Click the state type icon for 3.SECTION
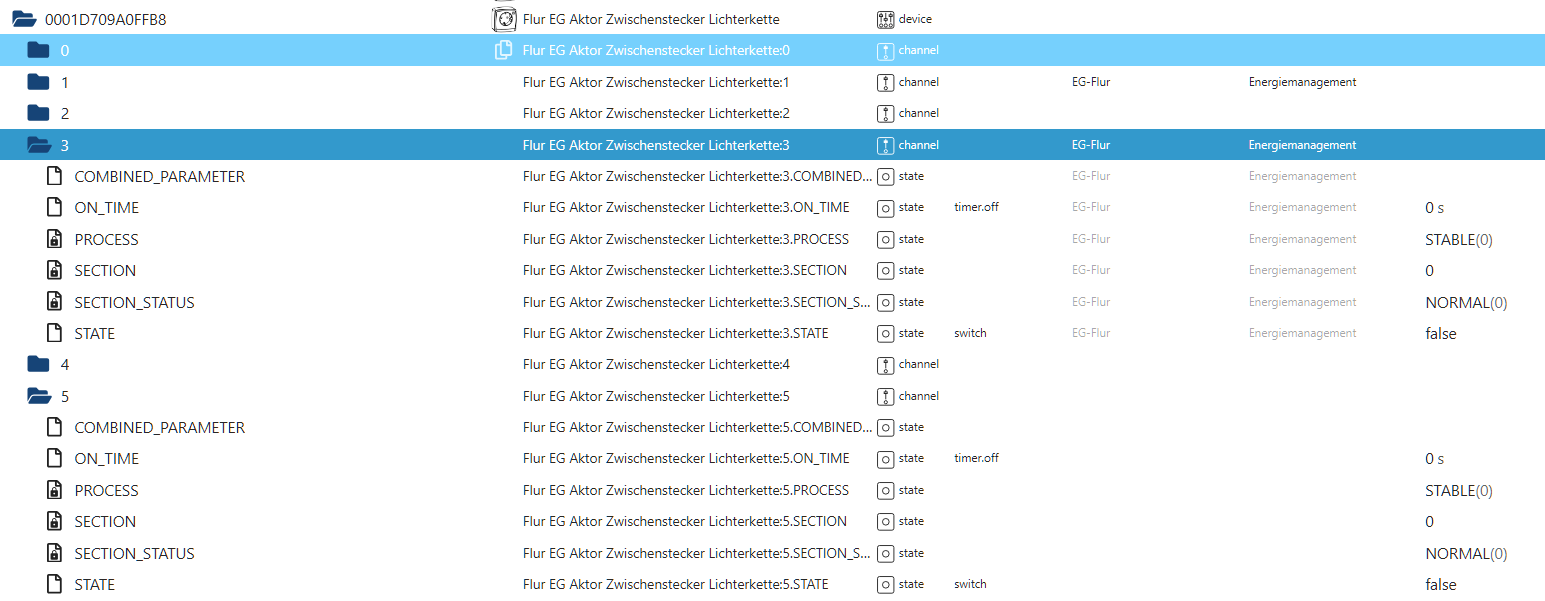Viewport: 1545px width, 601px height. 885,270
